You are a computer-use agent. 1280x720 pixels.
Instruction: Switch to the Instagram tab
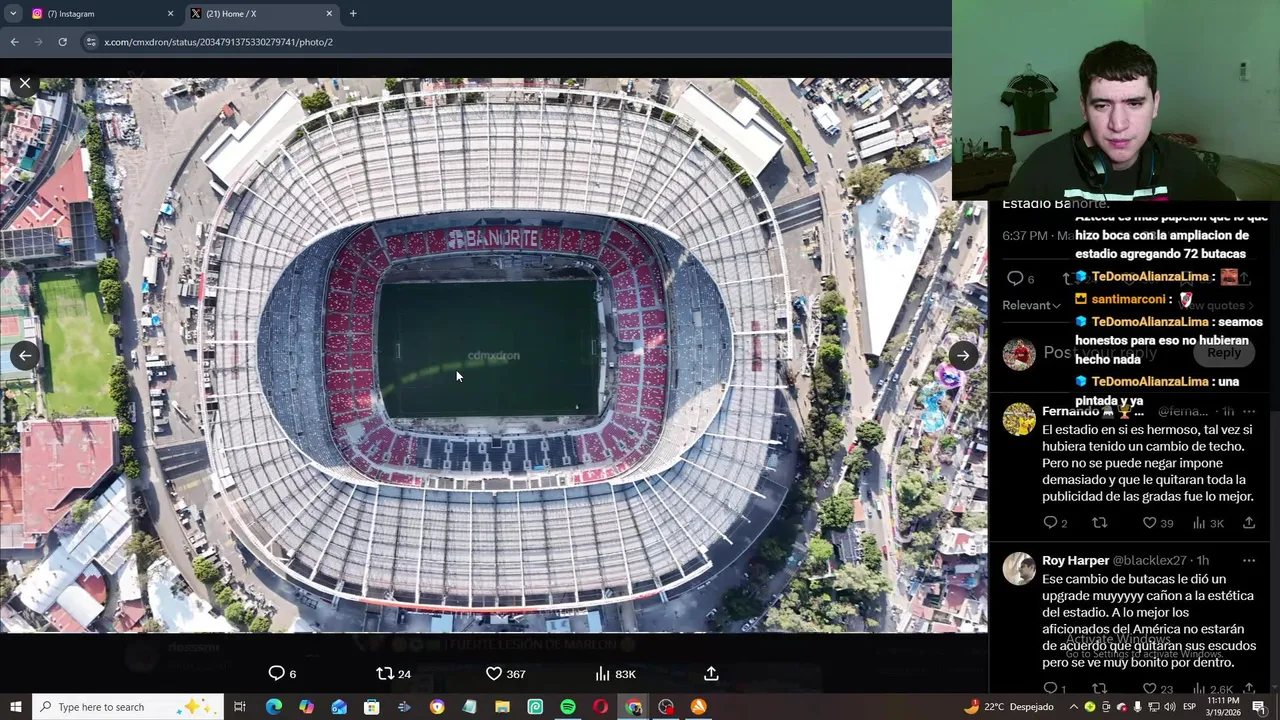[x=100, y=14]
